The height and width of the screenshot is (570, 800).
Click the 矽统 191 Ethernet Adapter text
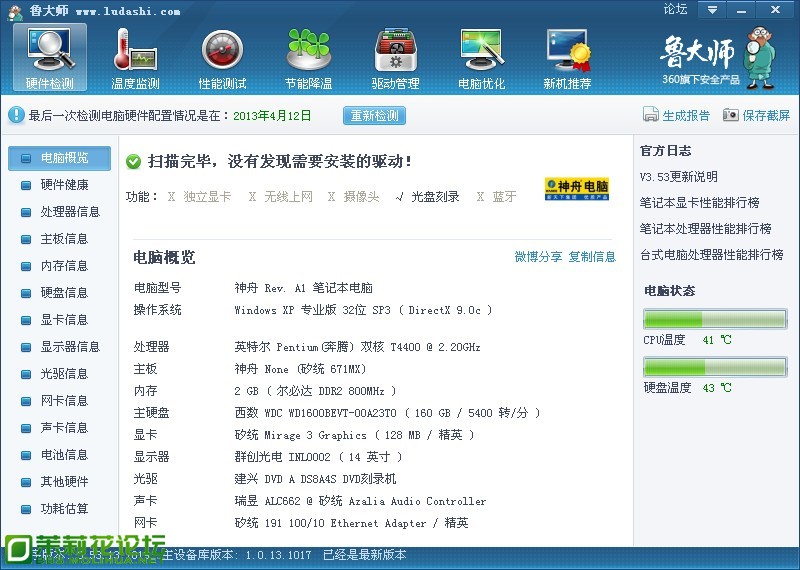[x=351, y=523]
